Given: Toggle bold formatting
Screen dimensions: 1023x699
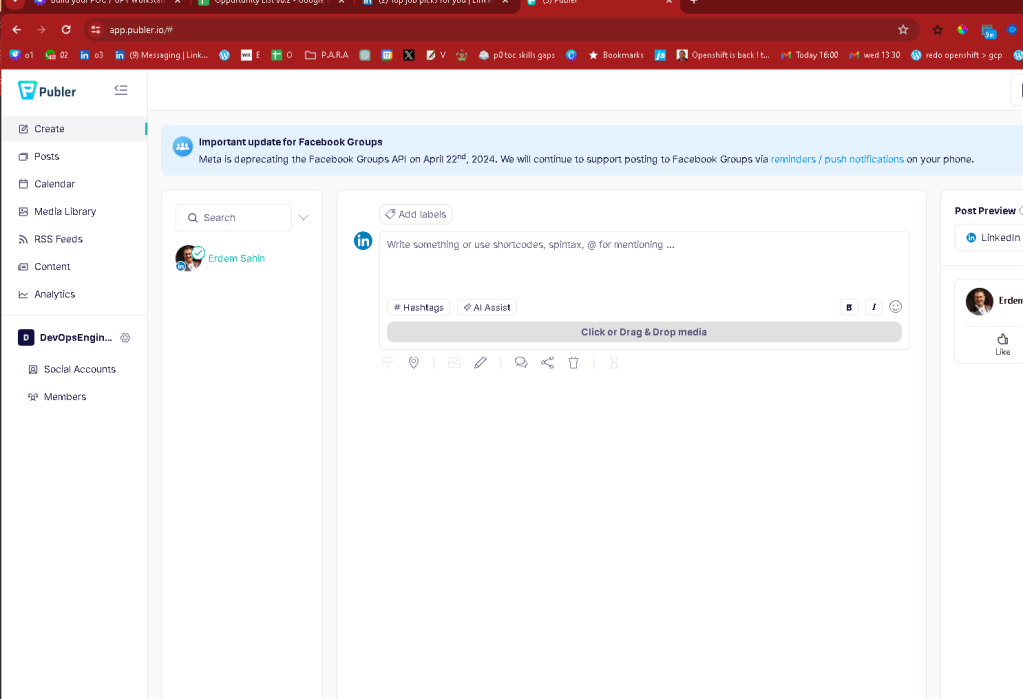Looking at the screenshot, I should click(849, 307).
